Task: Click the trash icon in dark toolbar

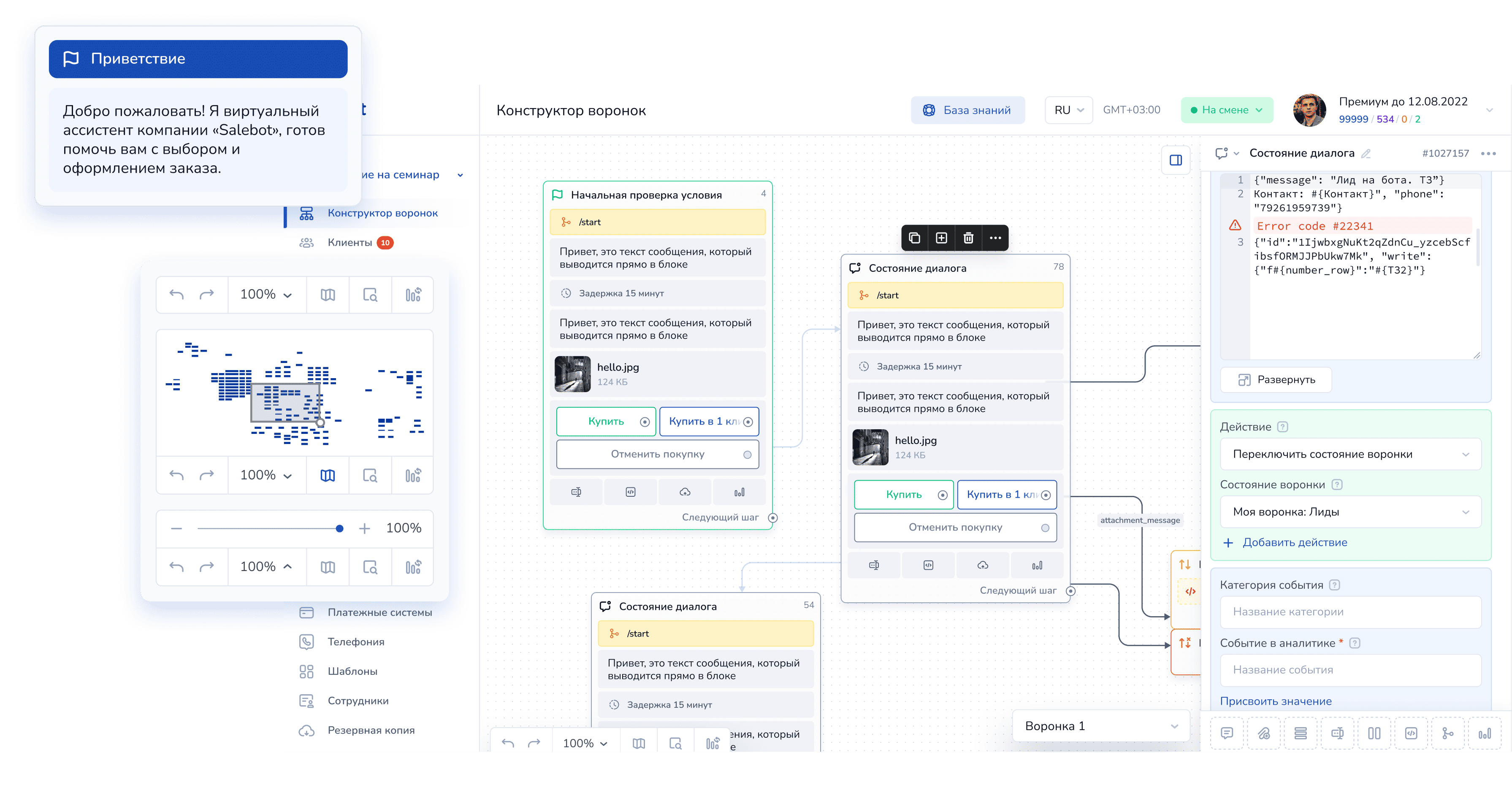Action: click(x=968, y=238)
